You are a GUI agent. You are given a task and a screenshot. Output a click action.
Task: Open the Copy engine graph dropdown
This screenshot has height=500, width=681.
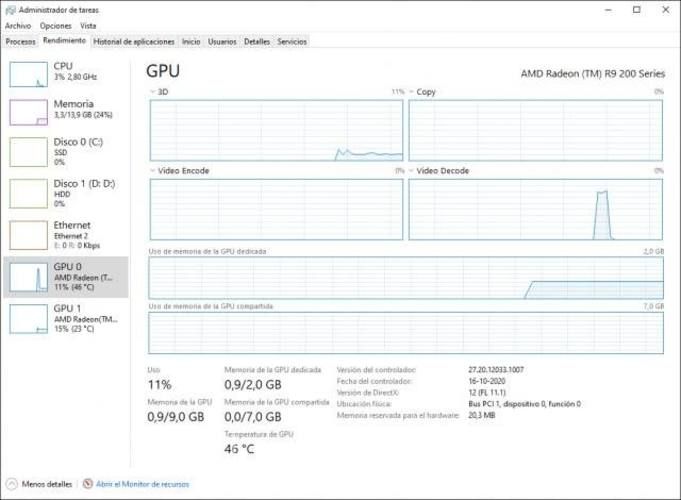411,92
